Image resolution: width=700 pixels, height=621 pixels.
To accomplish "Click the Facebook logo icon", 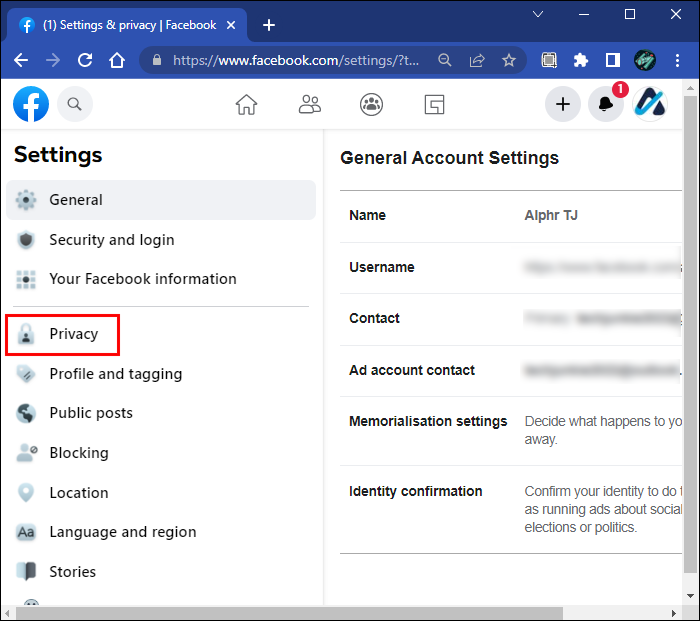I will click(x=32, y=103).
